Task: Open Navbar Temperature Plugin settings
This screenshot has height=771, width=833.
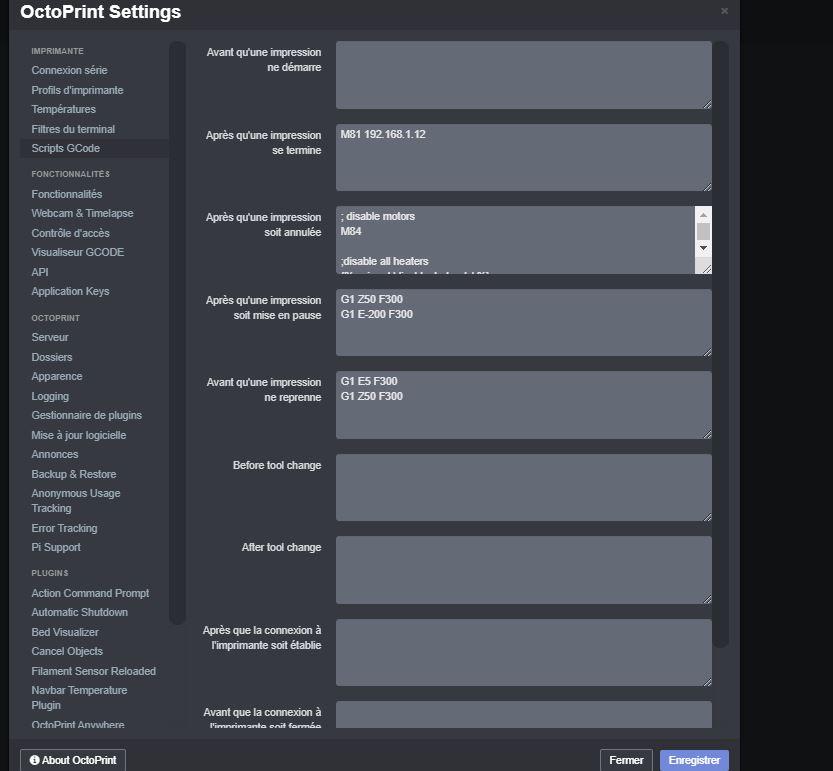Action: [x=79, y=698]
